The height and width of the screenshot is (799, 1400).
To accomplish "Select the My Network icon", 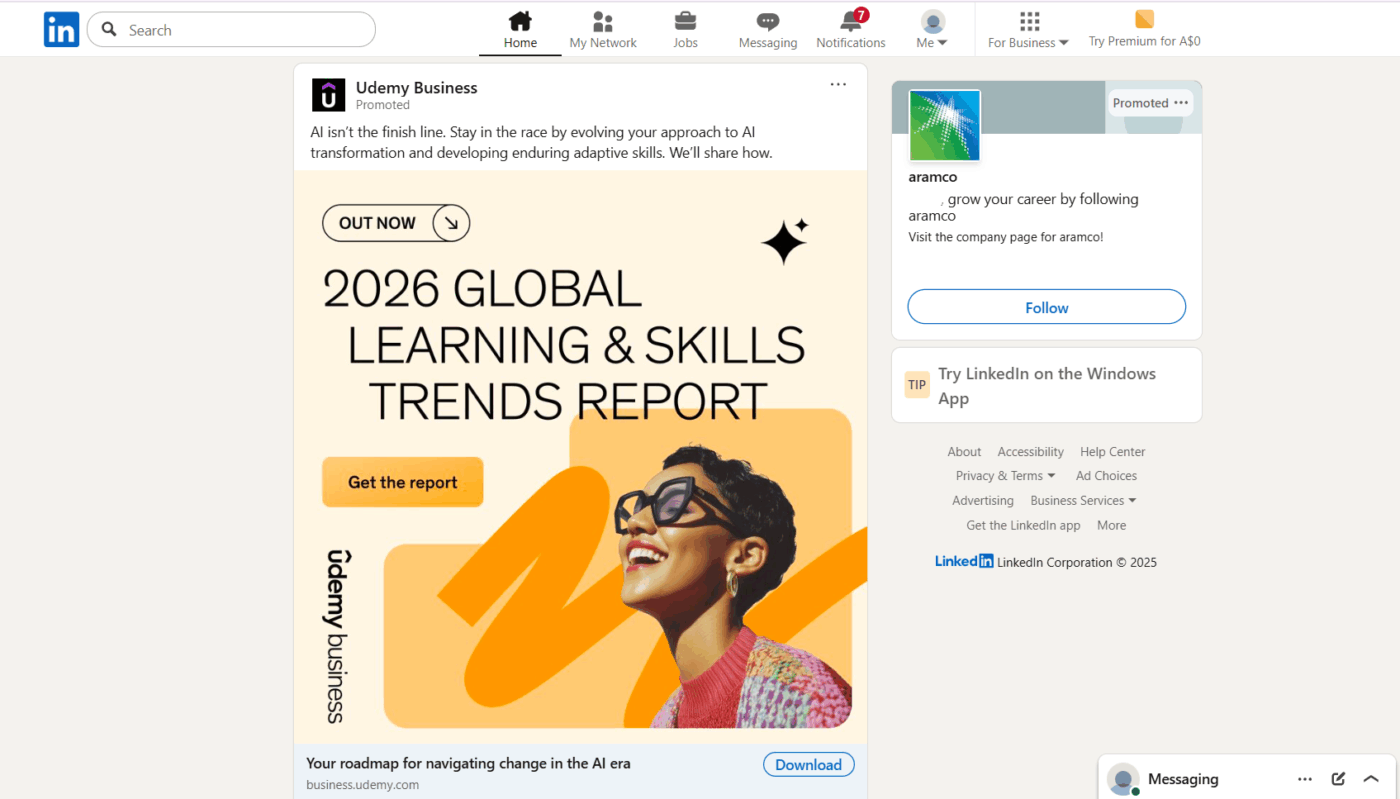I will pos(602,22).
